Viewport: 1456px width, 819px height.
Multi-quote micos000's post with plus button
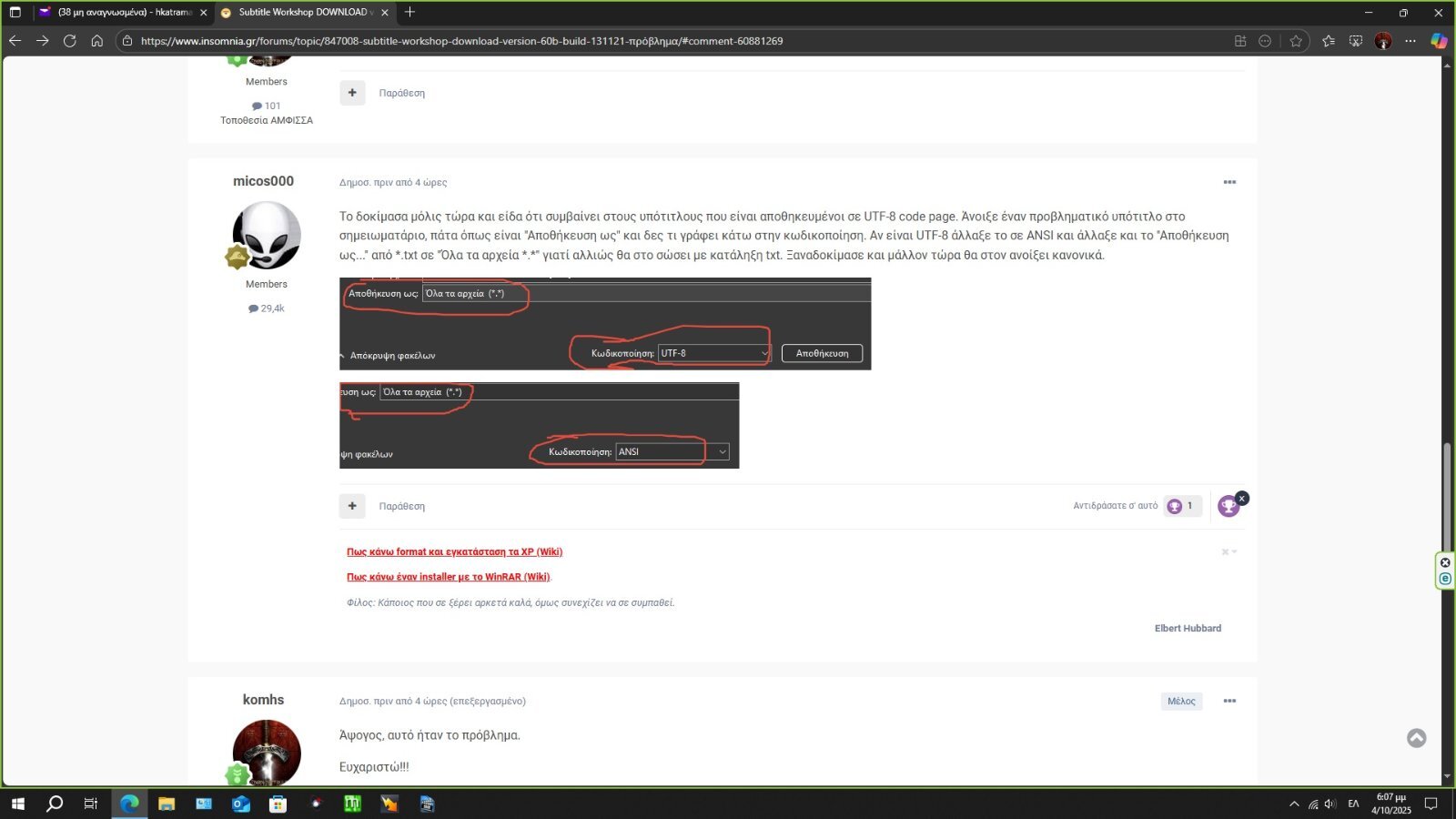(352, 506)
